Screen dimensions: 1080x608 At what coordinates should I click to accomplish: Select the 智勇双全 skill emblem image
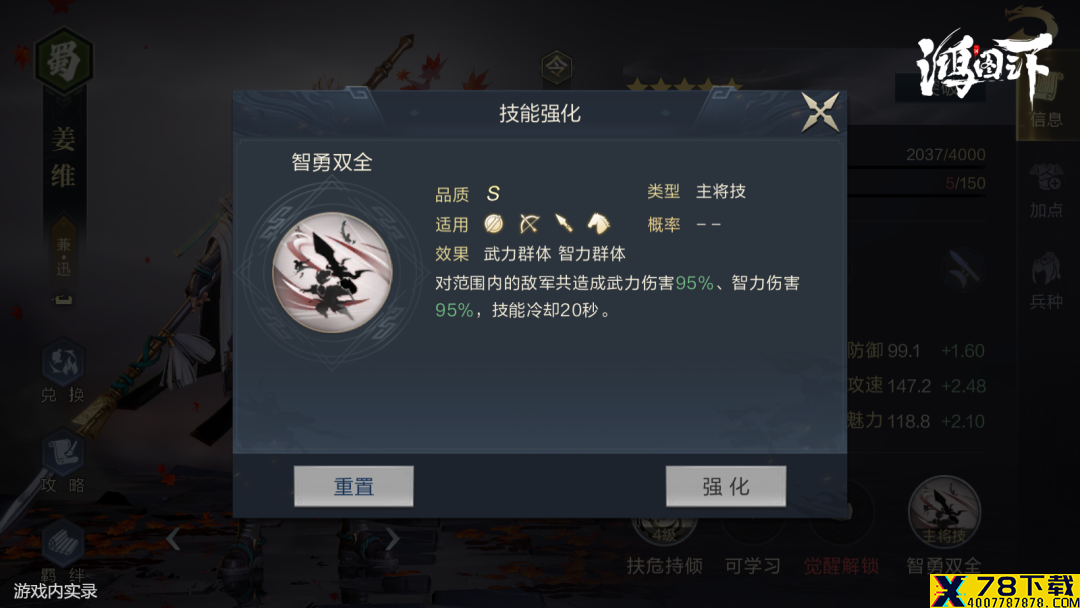pyautogui.click(x=333, y=273)
